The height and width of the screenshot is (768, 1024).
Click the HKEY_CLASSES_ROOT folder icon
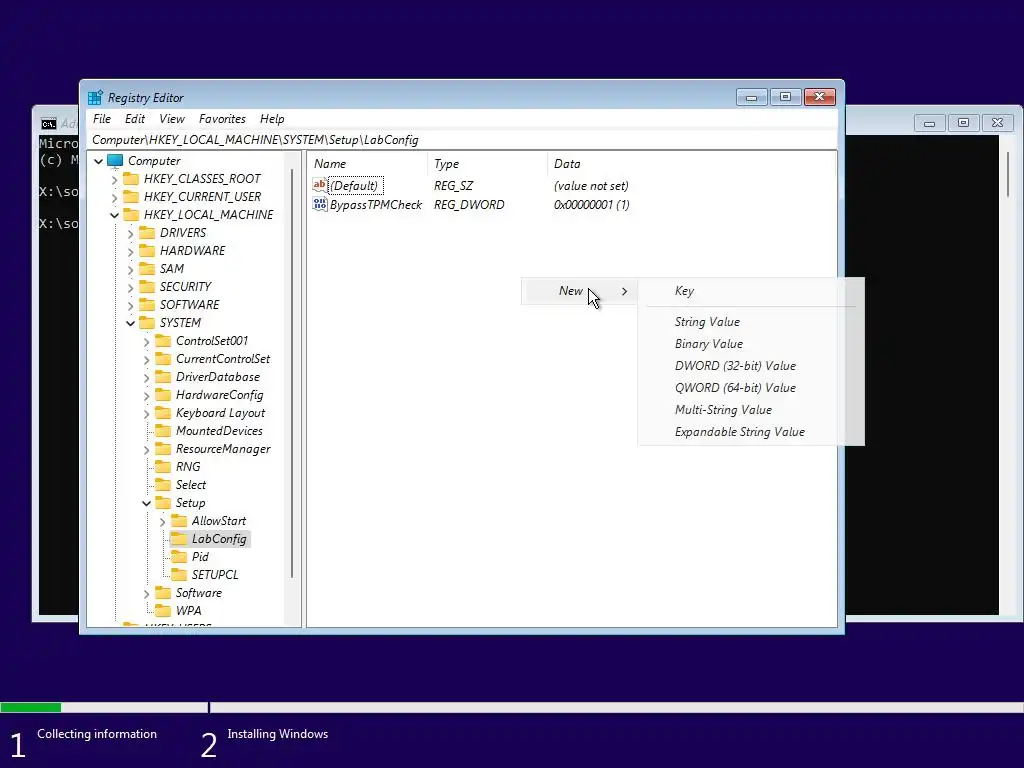coord(131,178)
